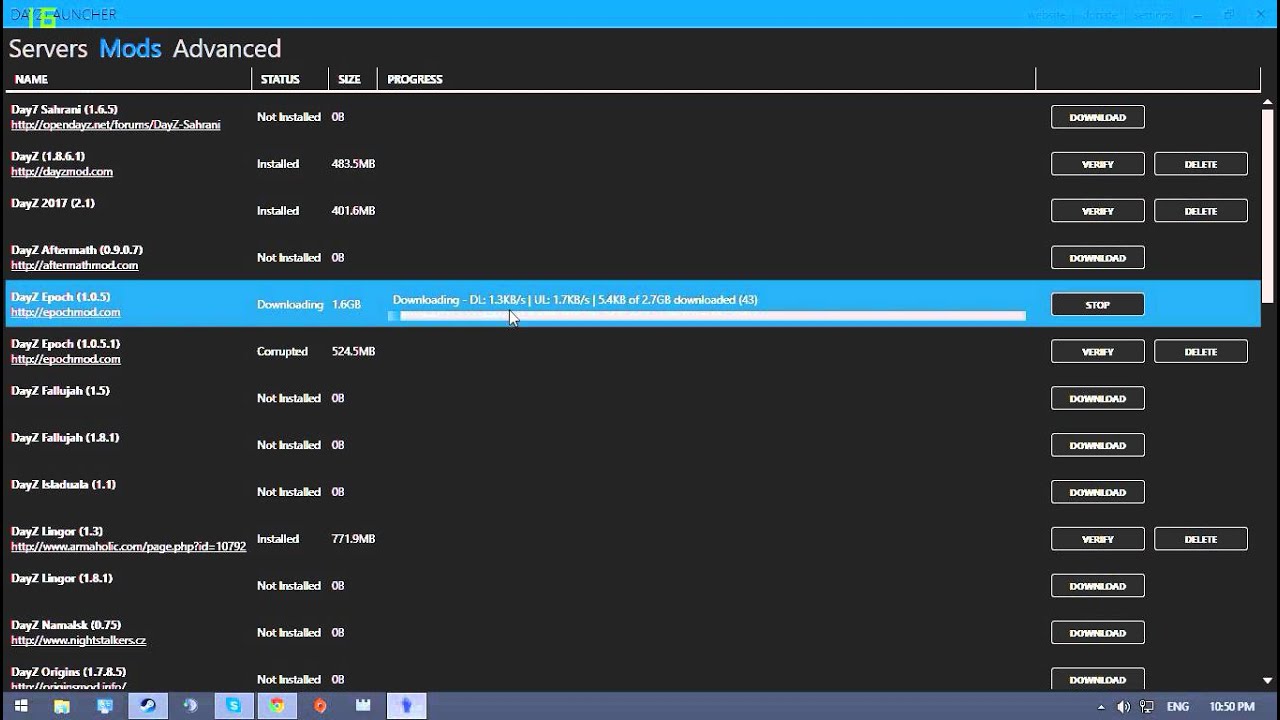Image resolution: width=1280 pixels, height=720 pixels.
Task: Delete the DayZ (1.8.6.1) mod
Action: pyautogui.click(x=1200, y=164)
